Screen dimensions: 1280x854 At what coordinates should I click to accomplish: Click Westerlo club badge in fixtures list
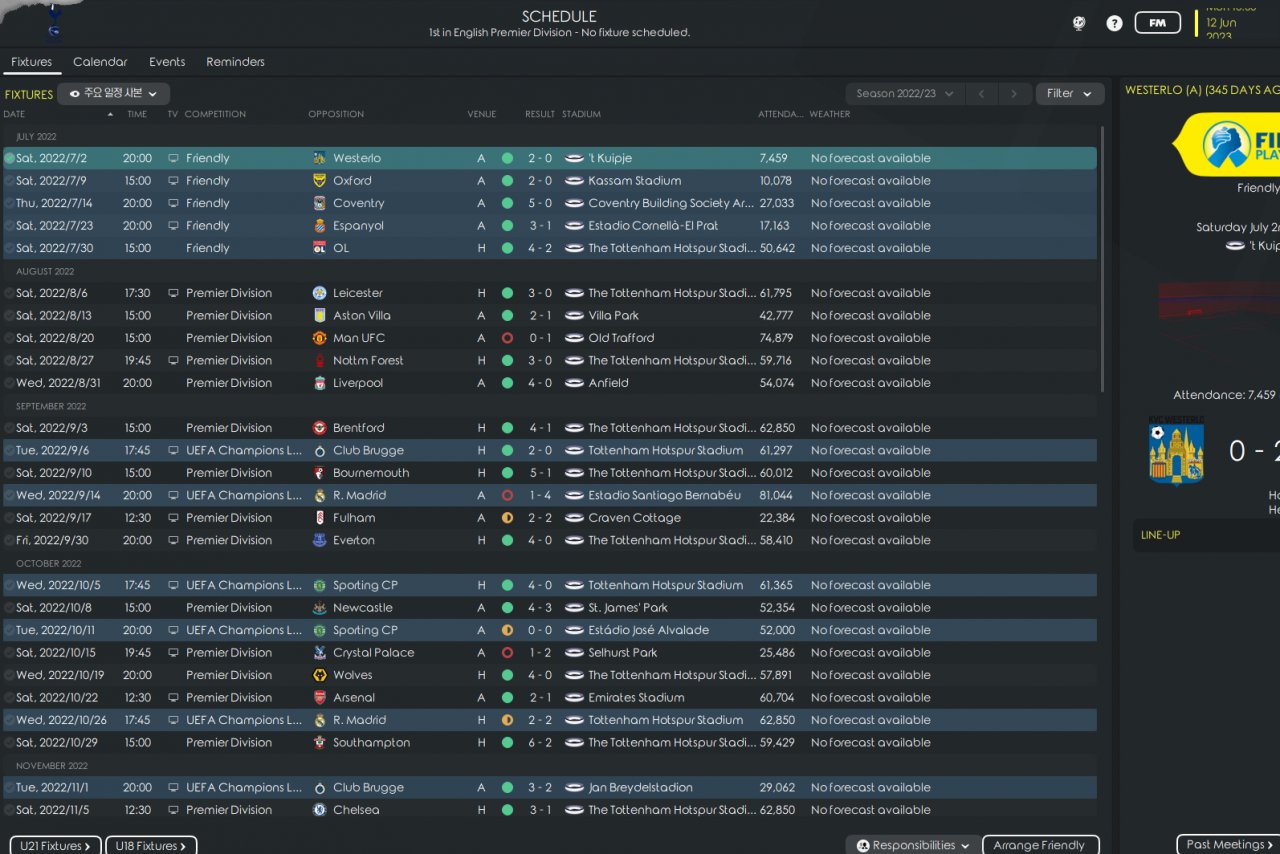point(319,158)
